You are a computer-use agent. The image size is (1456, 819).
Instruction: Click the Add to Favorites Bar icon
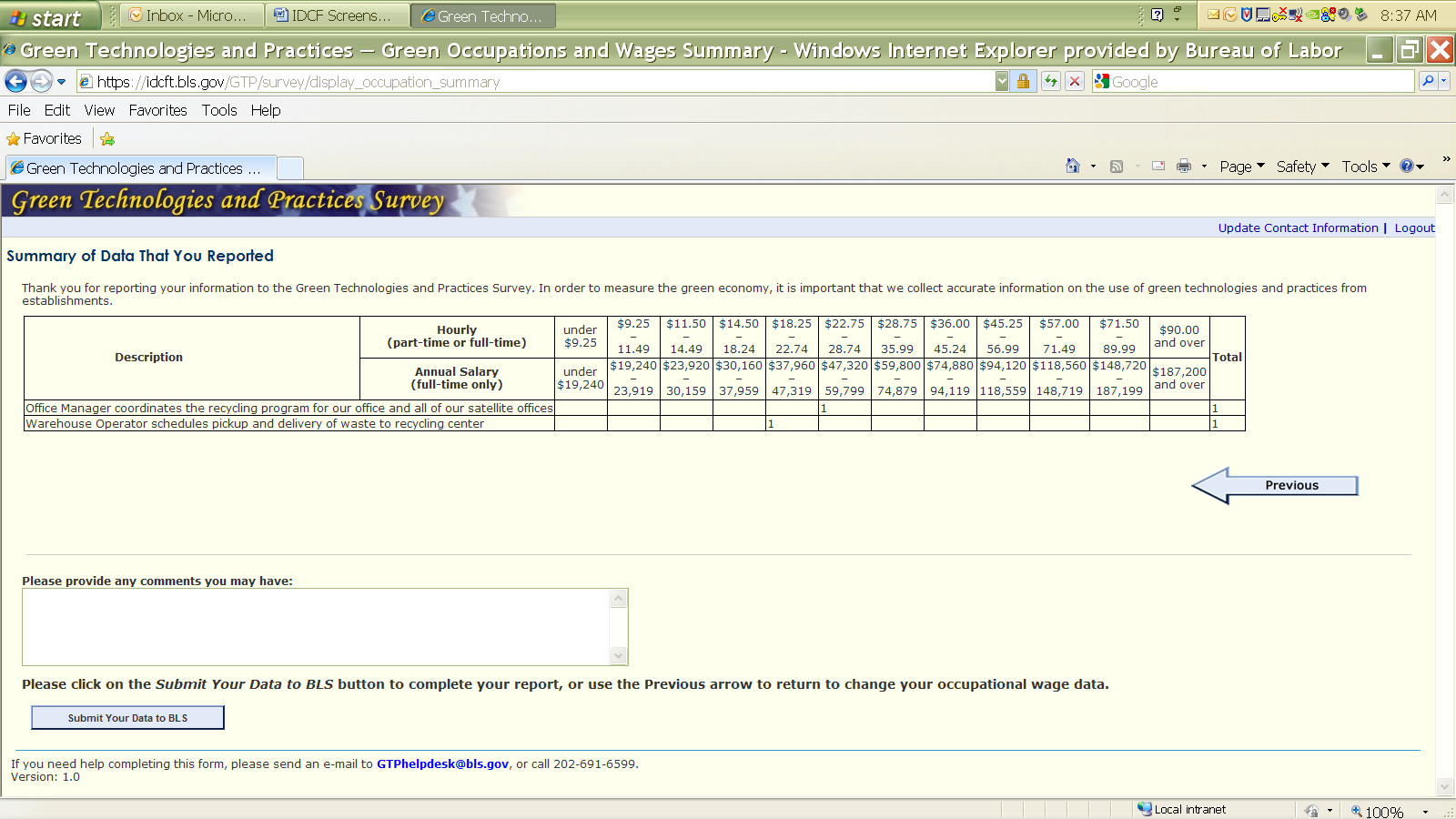pyautogui.click(x=107, y=139)
